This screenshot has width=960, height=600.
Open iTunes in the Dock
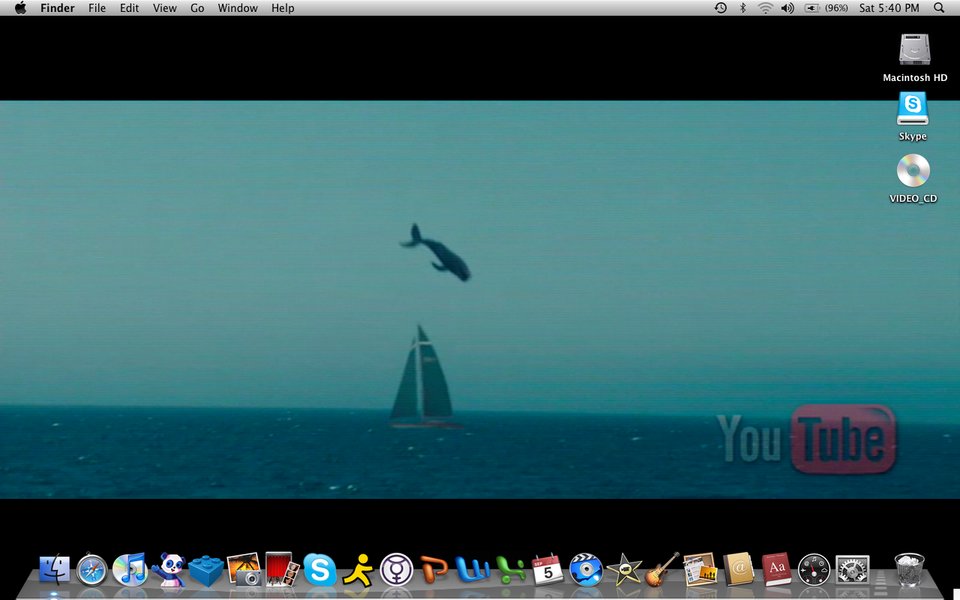pyautogui.click(x=130, y=569)
